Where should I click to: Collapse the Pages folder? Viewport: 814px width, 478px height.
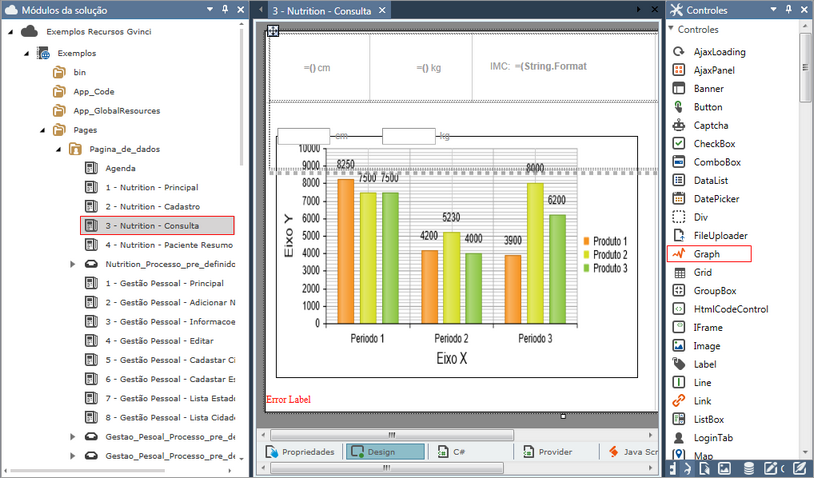point(43,130)
